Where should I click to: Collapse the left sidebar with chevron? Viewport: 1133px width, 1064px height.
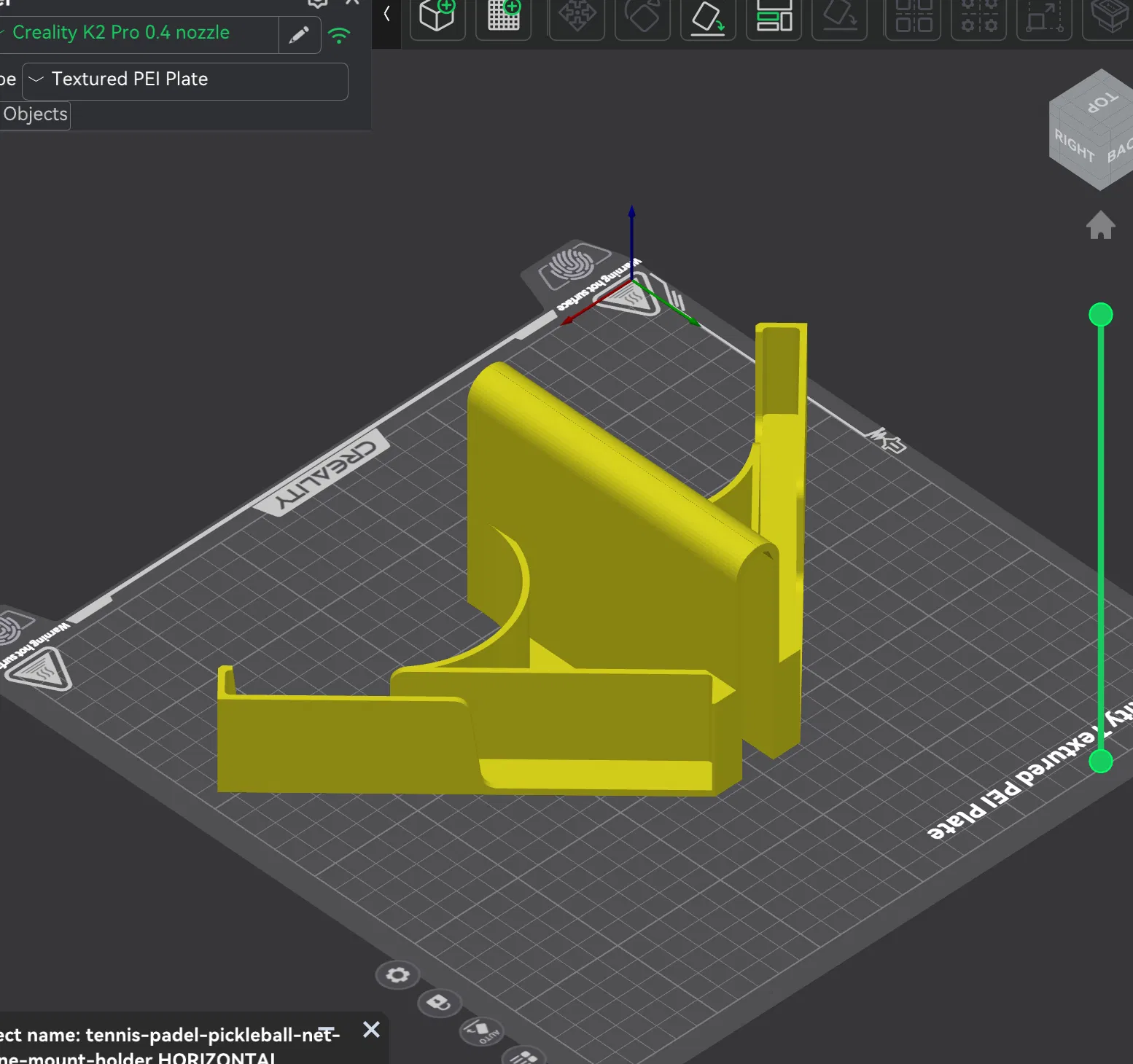pos(386,14)
